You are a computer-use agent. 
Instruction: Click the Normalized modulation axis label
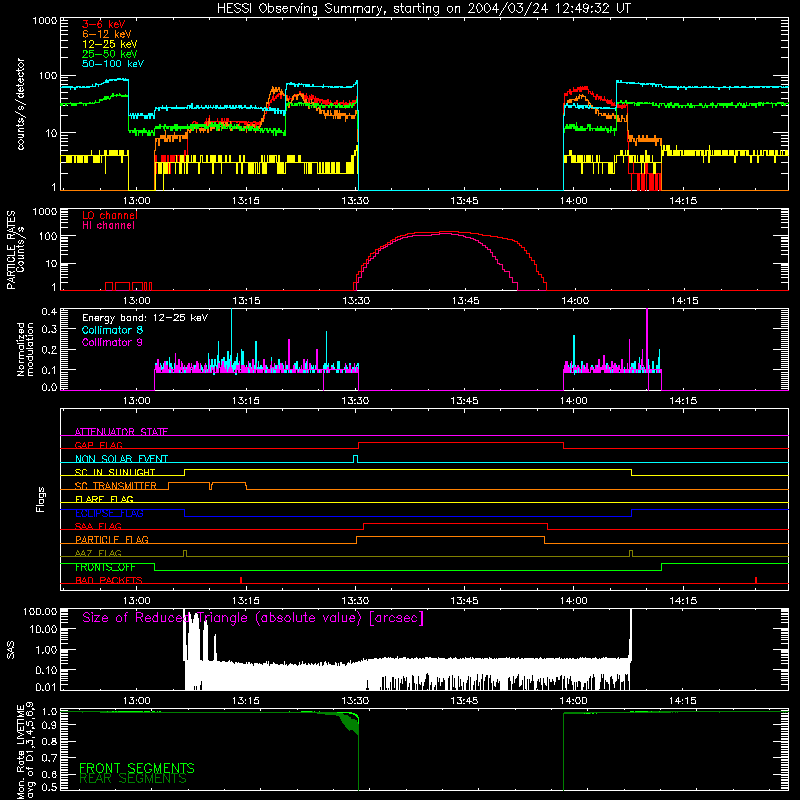tap(25, 349)
